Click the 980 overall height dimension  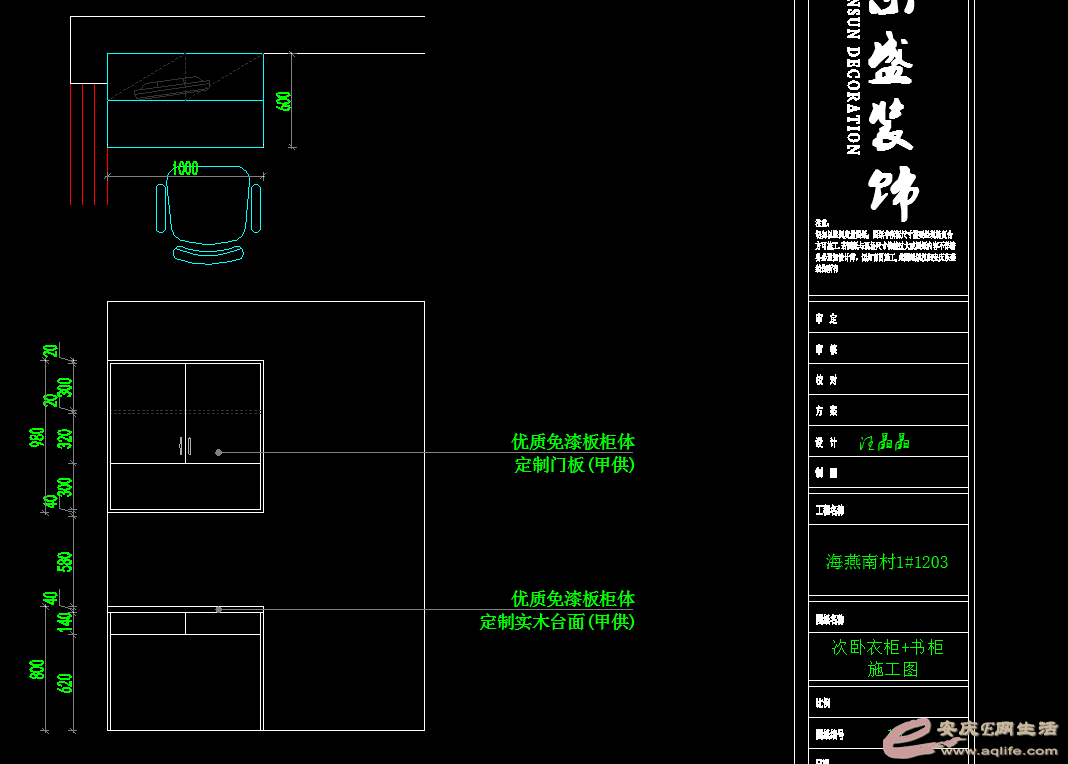point(38,438)
